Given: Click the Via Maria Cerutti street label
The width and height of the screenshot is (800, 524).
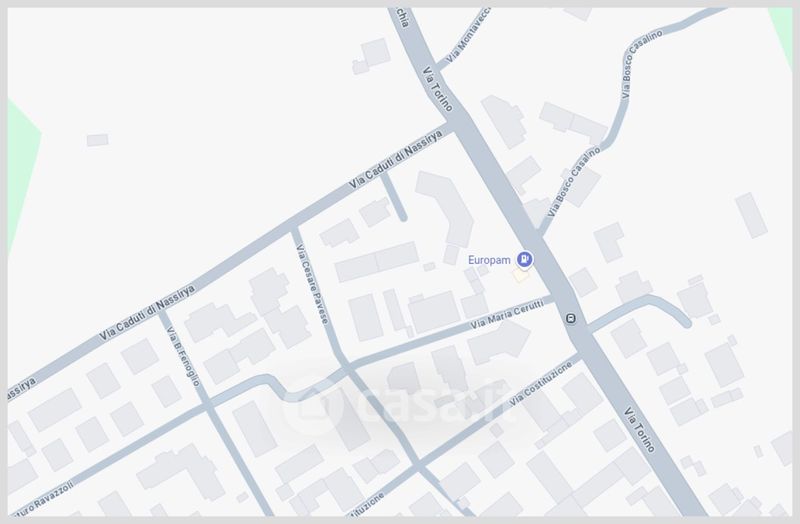Looking at the screenshot, I should point(508,315).
